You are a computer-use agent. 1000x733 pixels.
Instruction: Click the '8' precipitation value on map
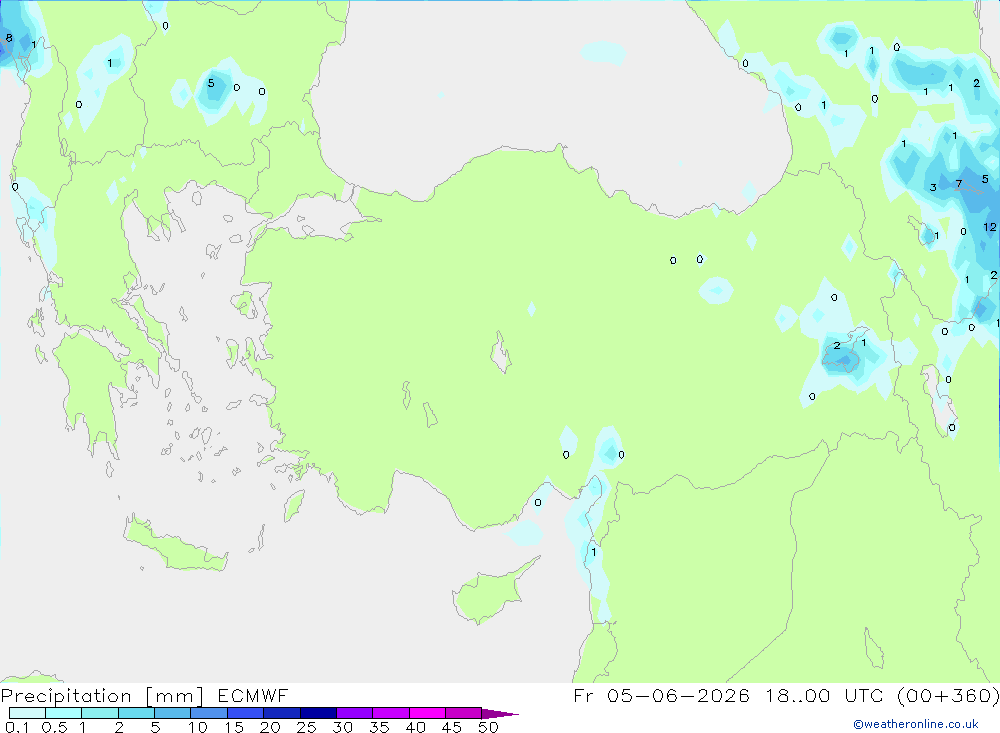pos(9,38)
